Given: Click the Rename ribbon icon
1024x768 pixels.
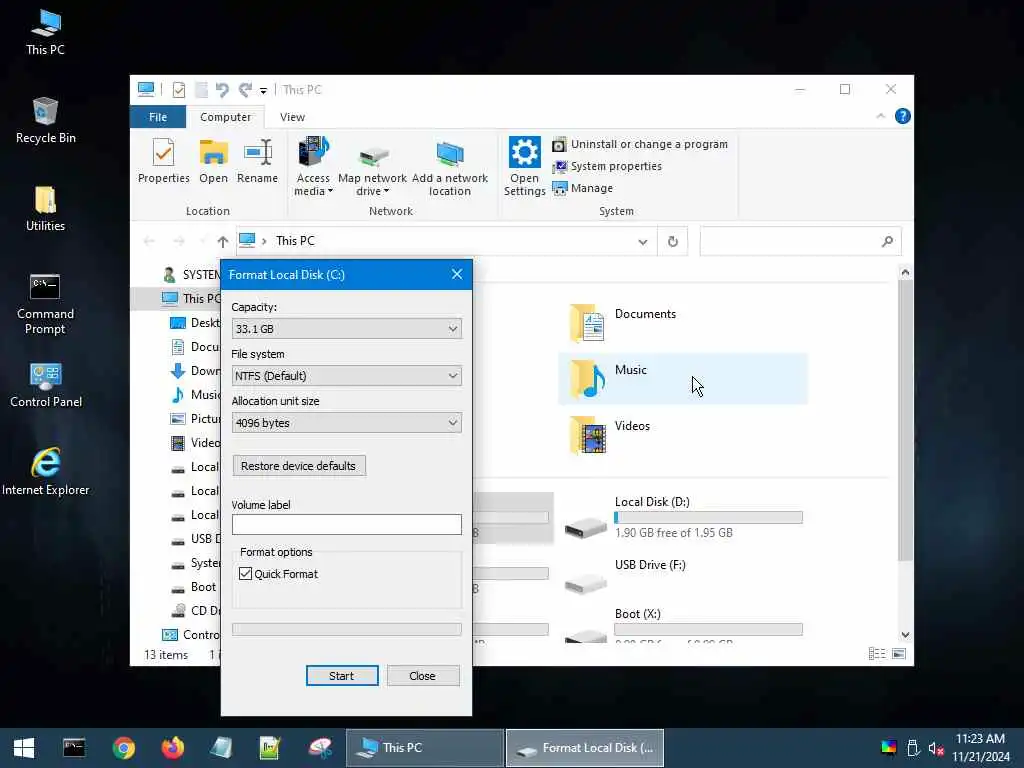Looking at the screenshot, I should (257, 161).
